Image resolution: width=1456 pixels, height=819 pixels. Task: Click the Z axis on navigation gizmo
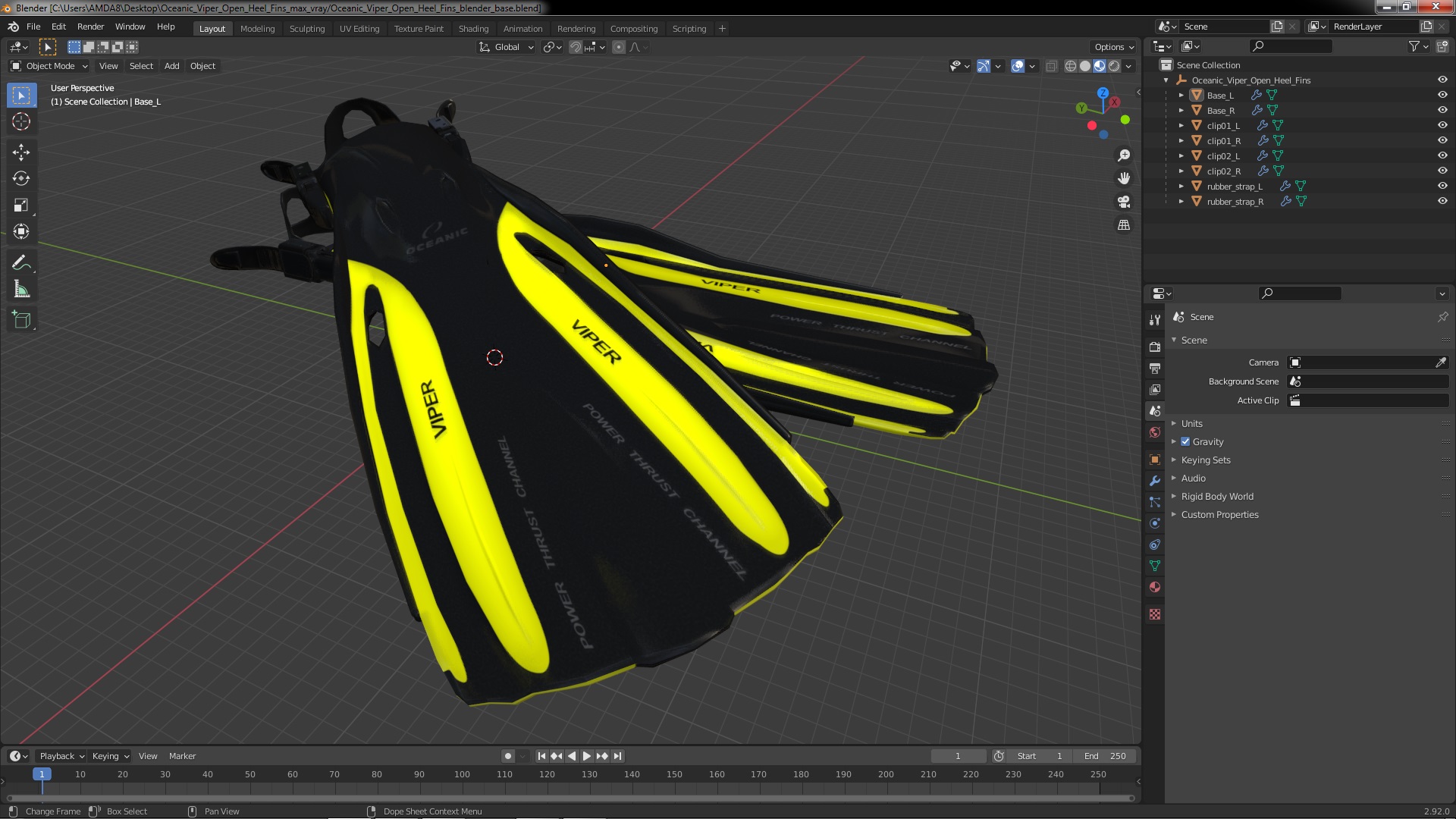(1103, 93)
